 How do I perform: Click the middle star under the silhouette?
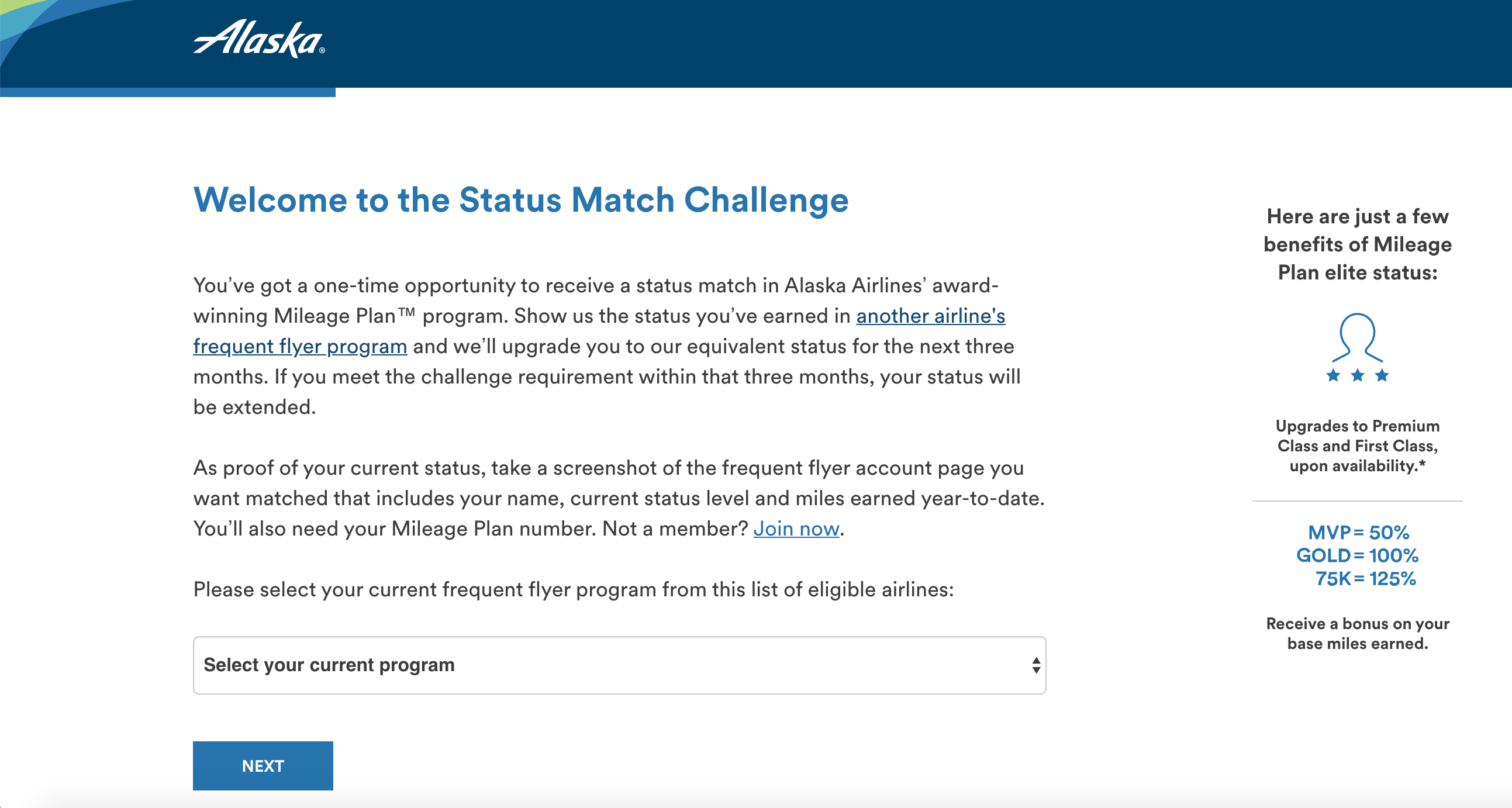tap(1357, 375)
